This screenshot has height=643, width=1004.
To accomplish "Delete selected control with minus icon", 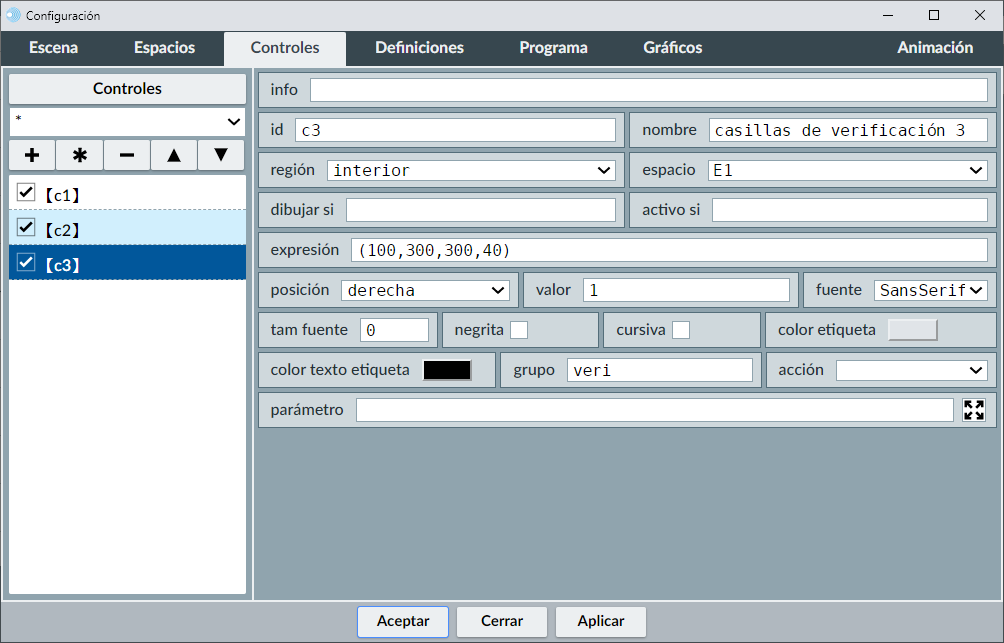I will coord(127,155).
